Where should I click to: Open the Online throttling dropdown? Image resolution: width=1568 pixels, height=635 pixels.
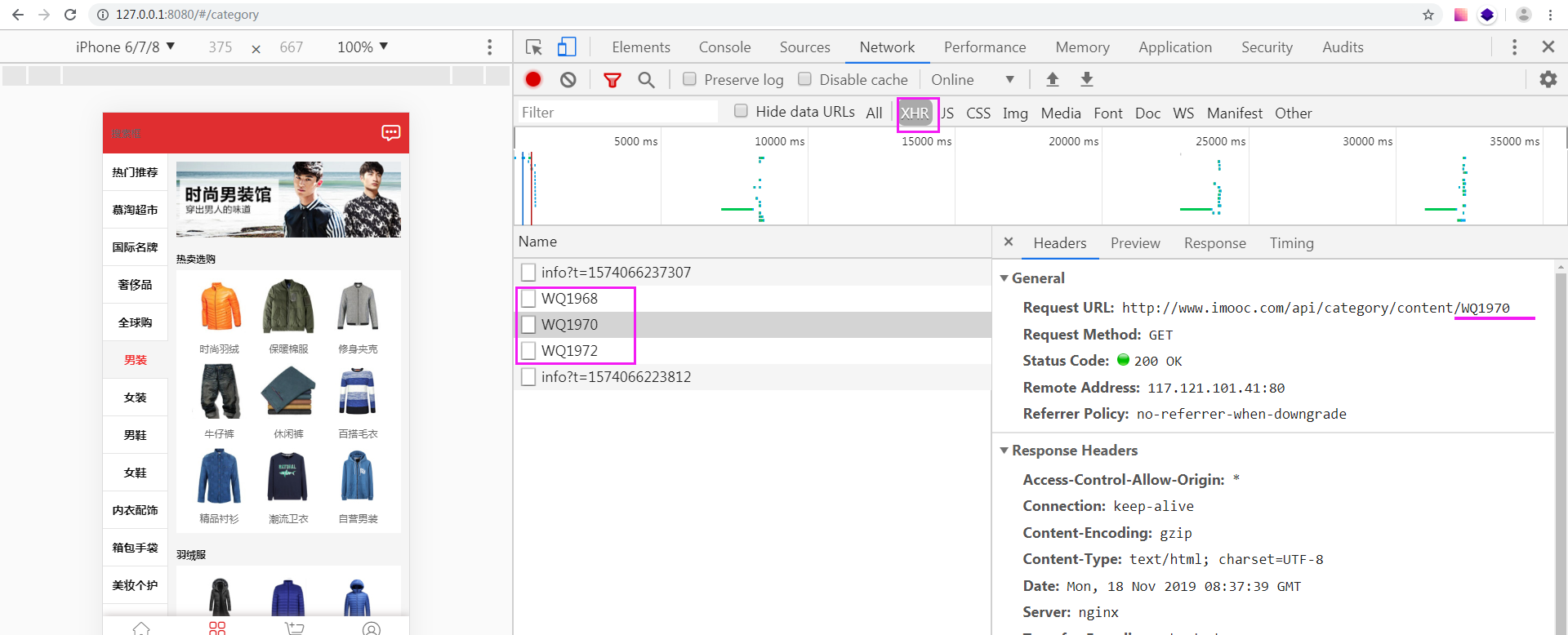coord(973,79)
